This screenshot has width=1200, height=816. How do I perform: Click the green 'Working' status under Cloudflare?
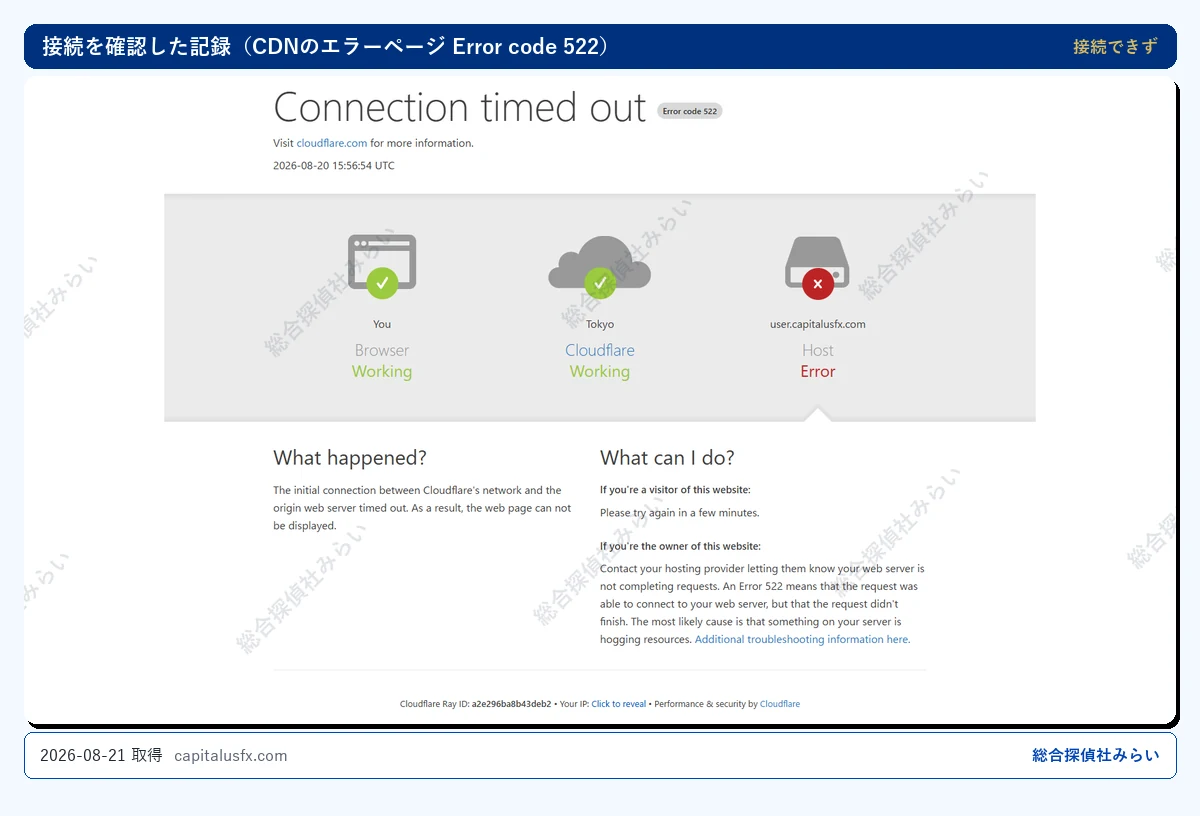pyautogui.click(x=600, y=371)
